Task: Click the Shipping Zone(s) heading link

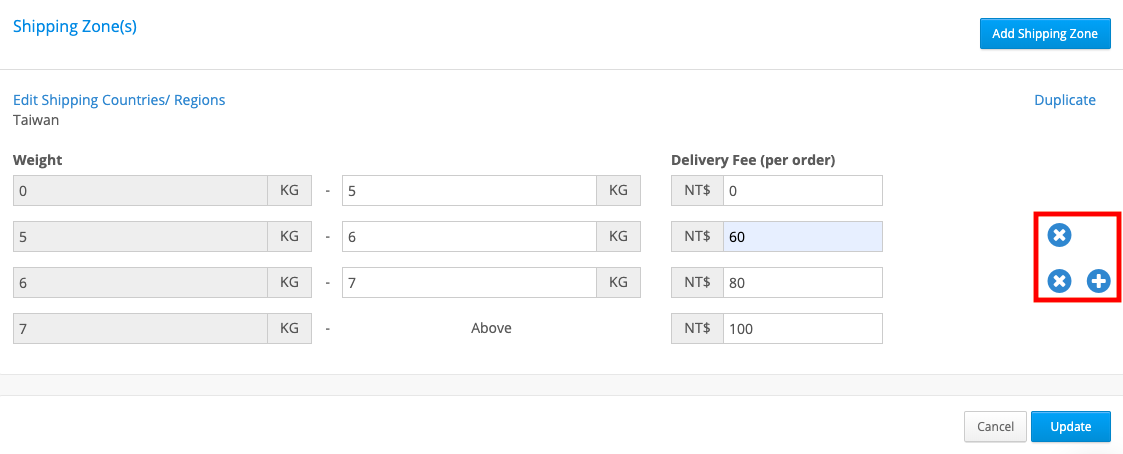Action: click(74, 26)
